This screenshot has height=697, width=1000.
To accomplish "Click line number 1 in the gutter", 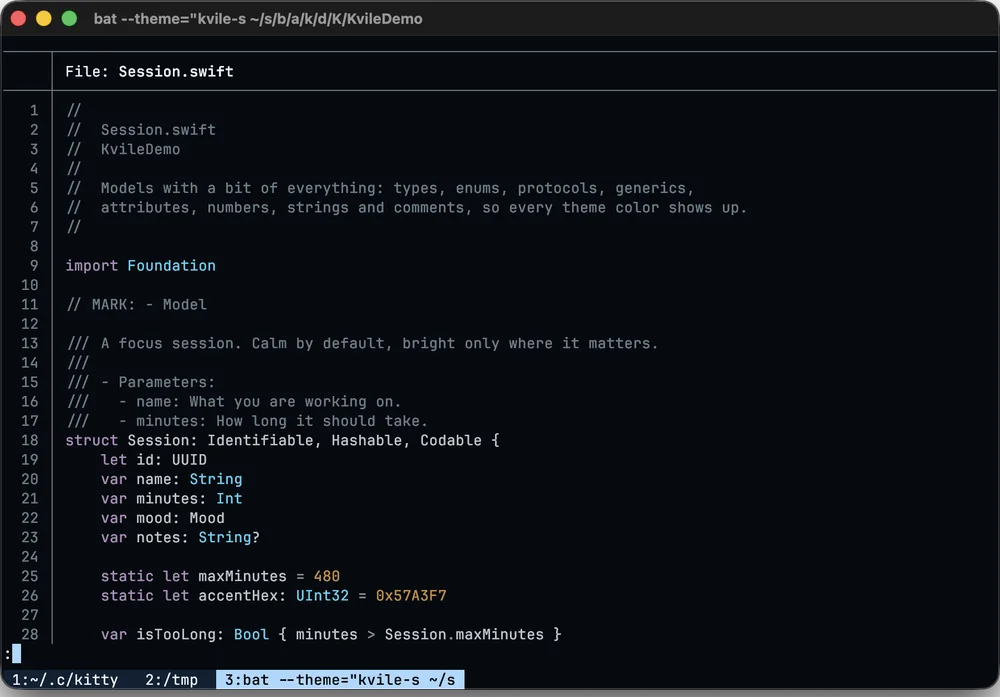I will click(x=34, y=111).
